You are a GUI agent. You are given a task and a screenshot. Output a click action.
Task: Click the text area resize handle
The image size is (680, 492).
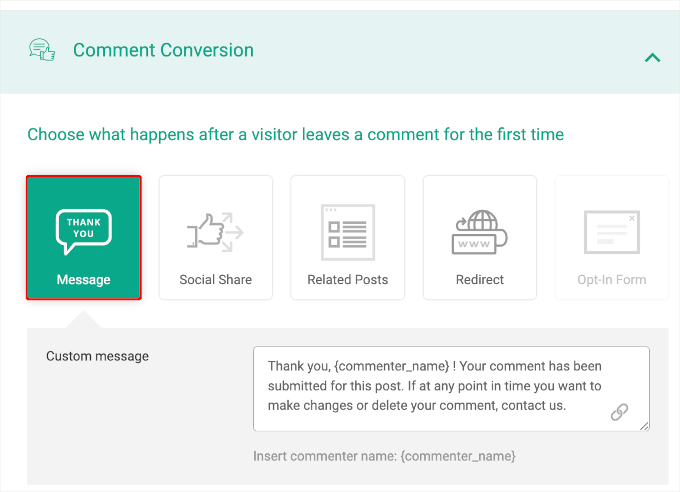(644, 426)
